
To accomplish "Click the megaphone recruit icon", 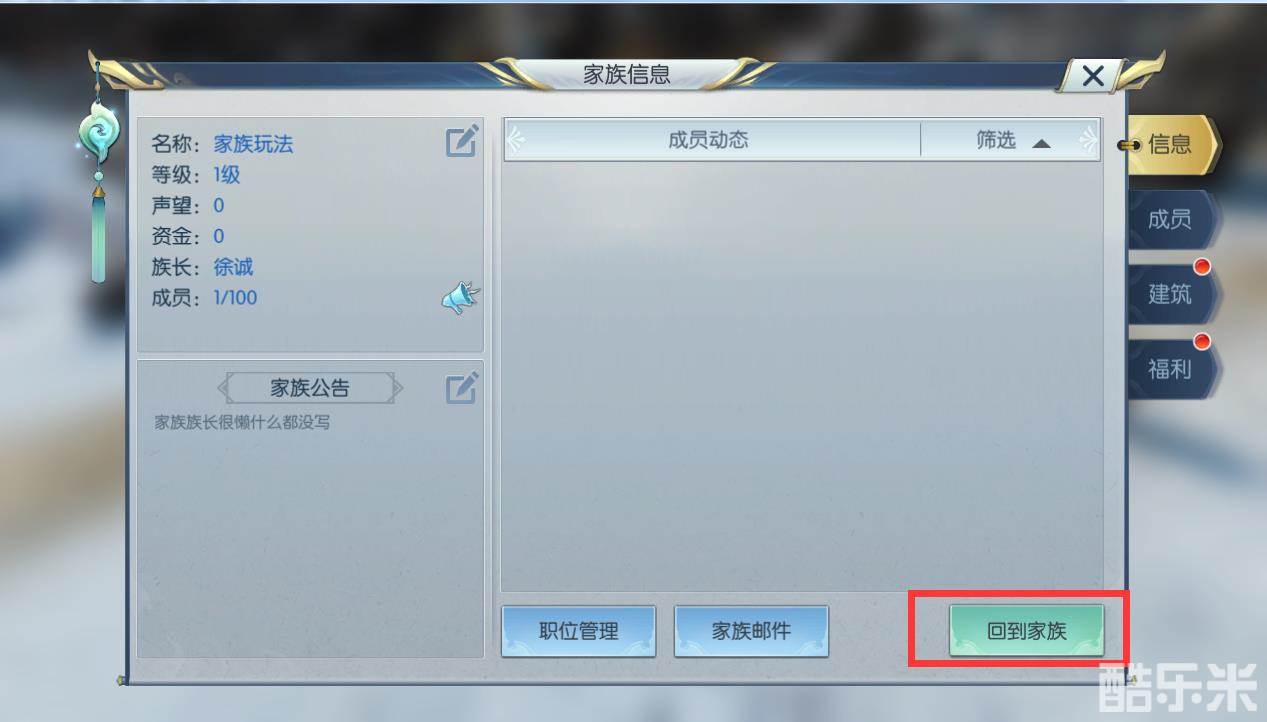I will click(461, 298).
